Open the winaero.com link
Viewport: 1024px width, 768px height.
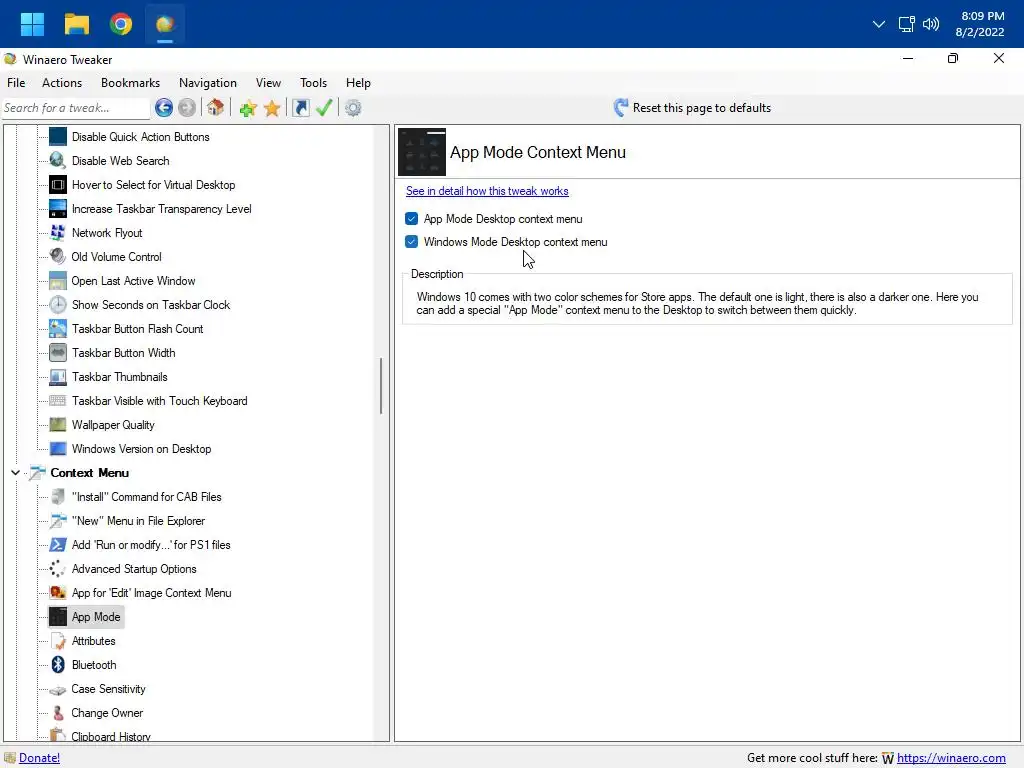951,758
